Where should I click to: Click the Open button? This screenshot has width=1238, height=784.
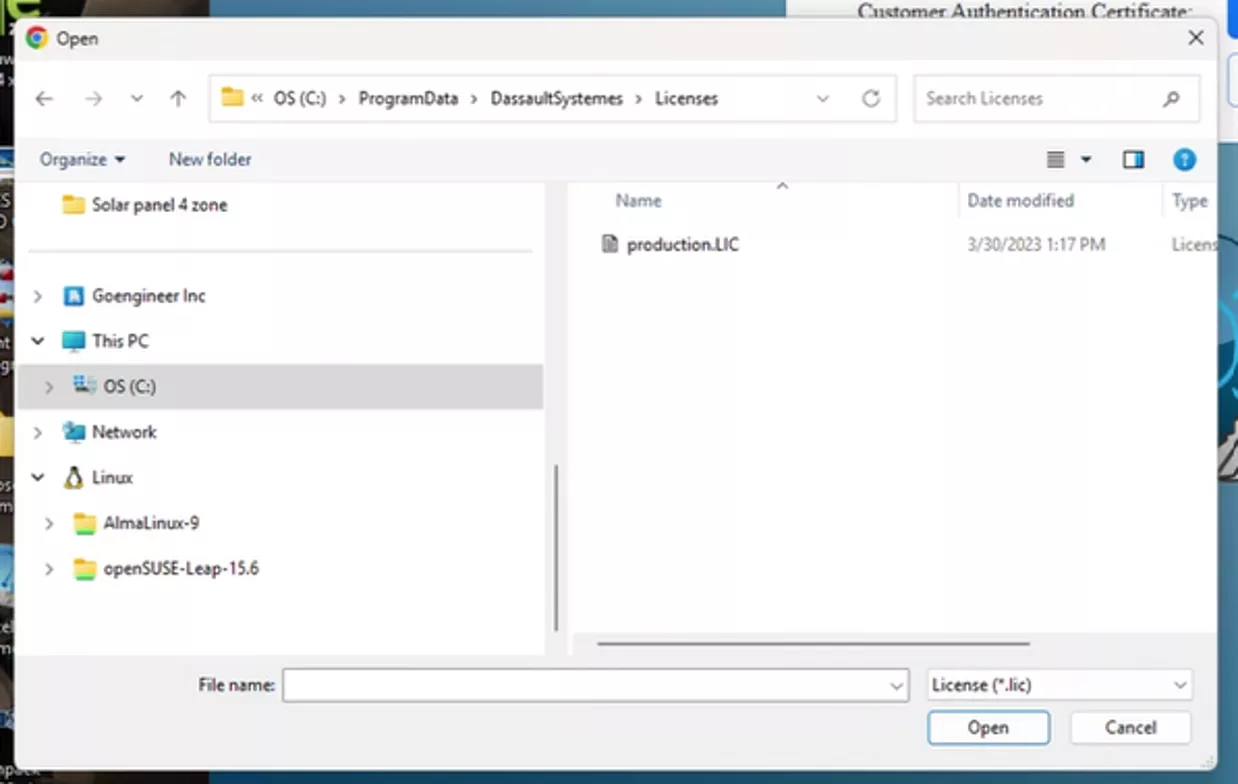[x=988, y=728]
